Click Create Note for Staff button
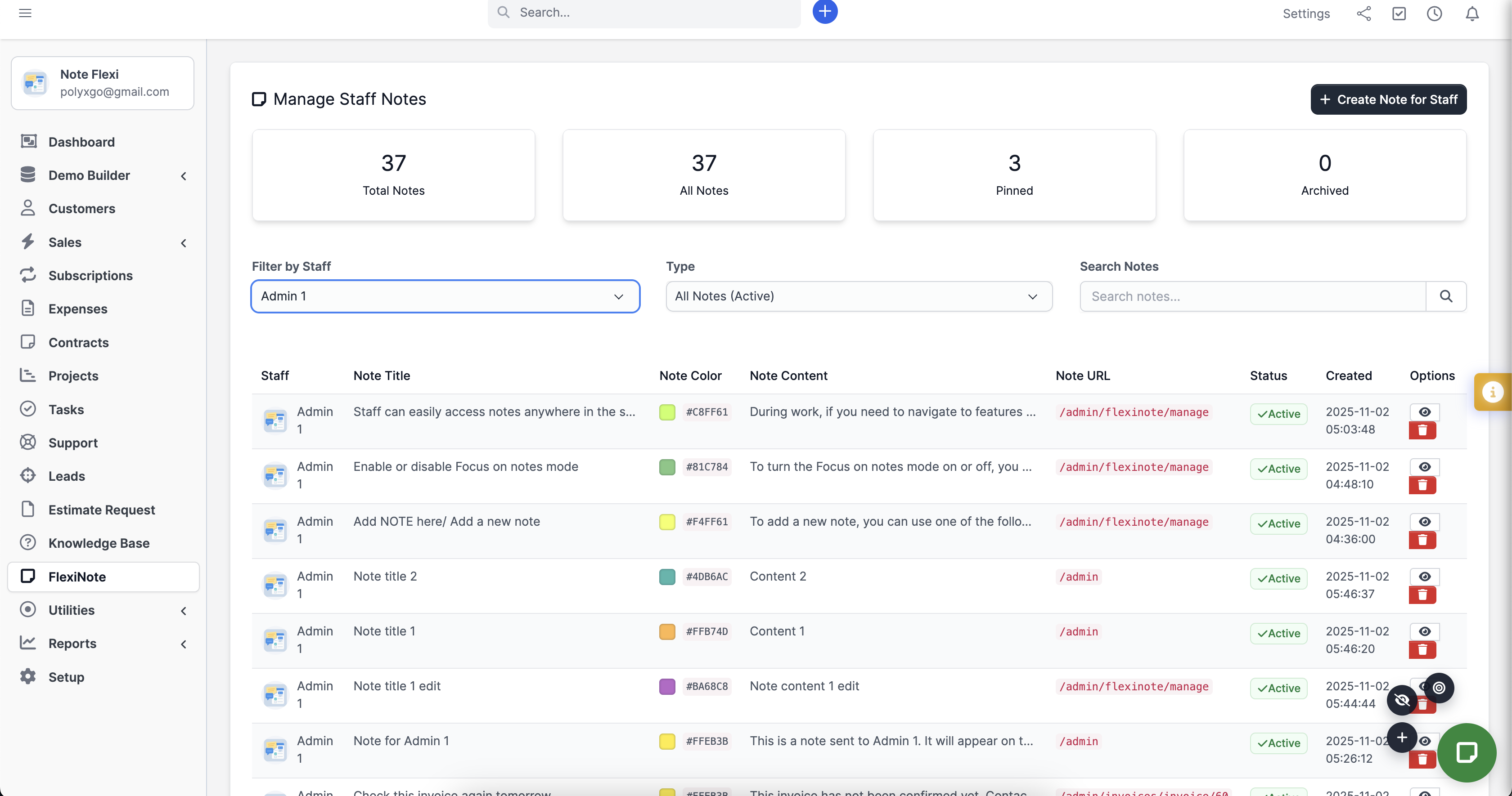Image resolution: width=1512 pixels, height=796 pixels. 1388,100
